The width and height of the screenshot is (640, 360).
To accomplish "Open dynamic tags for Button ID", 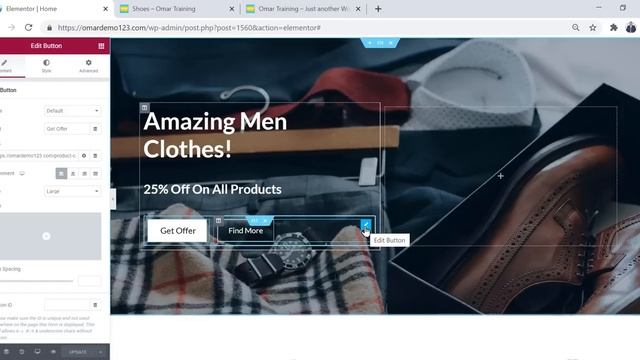I will pyautogui.click(x=95, y=305).
